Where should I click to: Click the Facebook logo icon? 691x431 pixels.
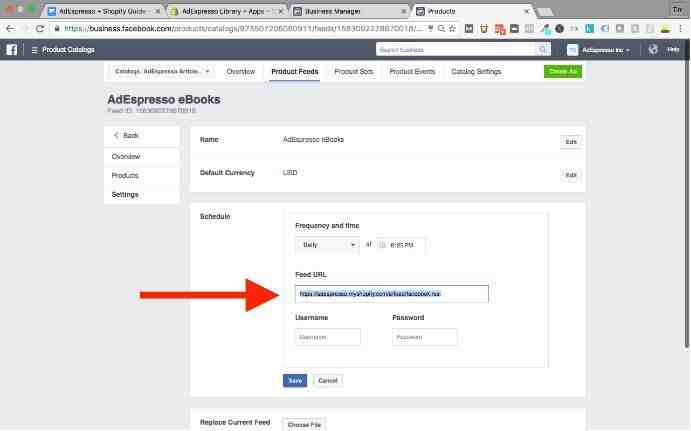click(12, 50)
